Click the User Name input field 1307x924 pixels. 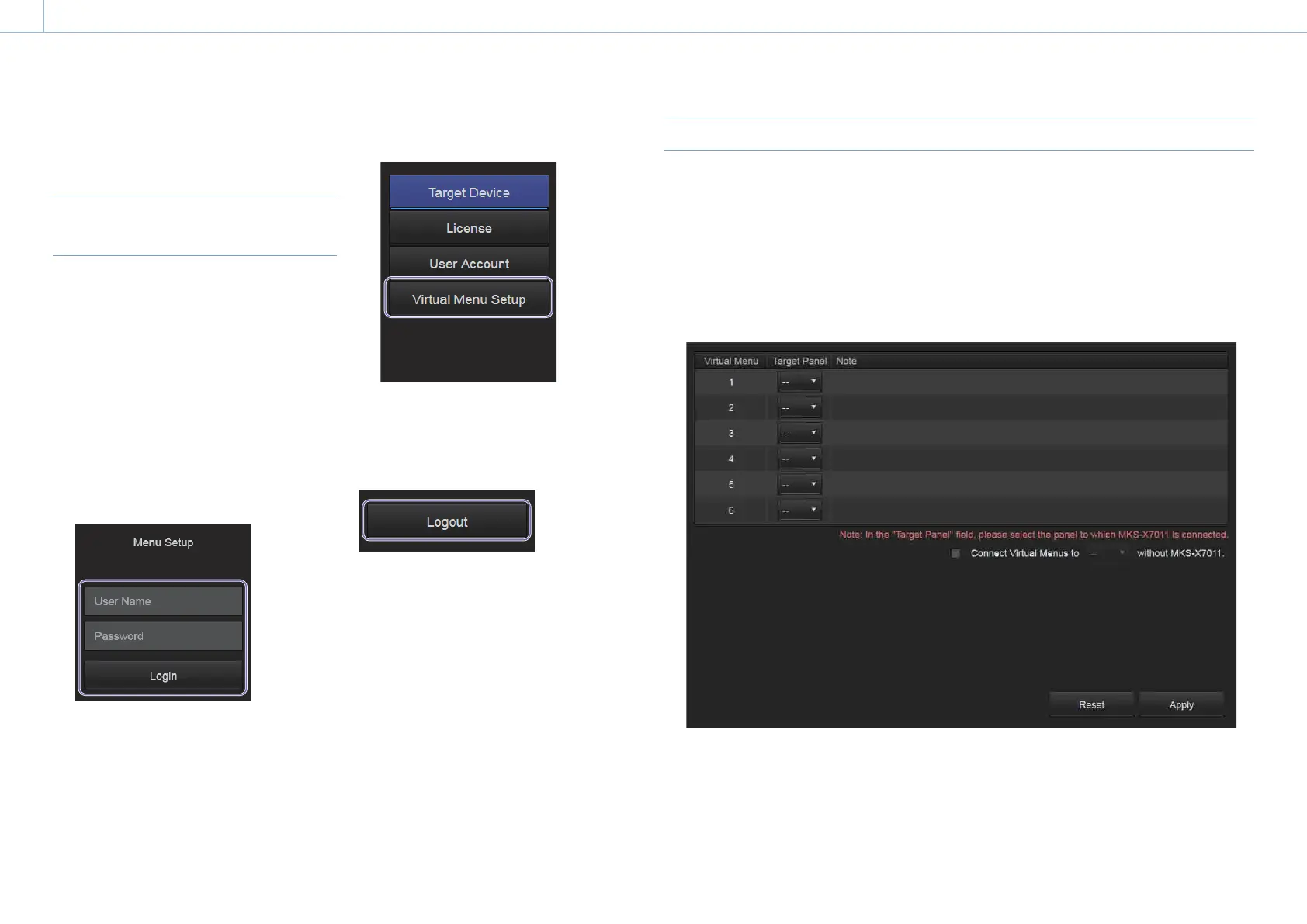[x=163, y=601]
